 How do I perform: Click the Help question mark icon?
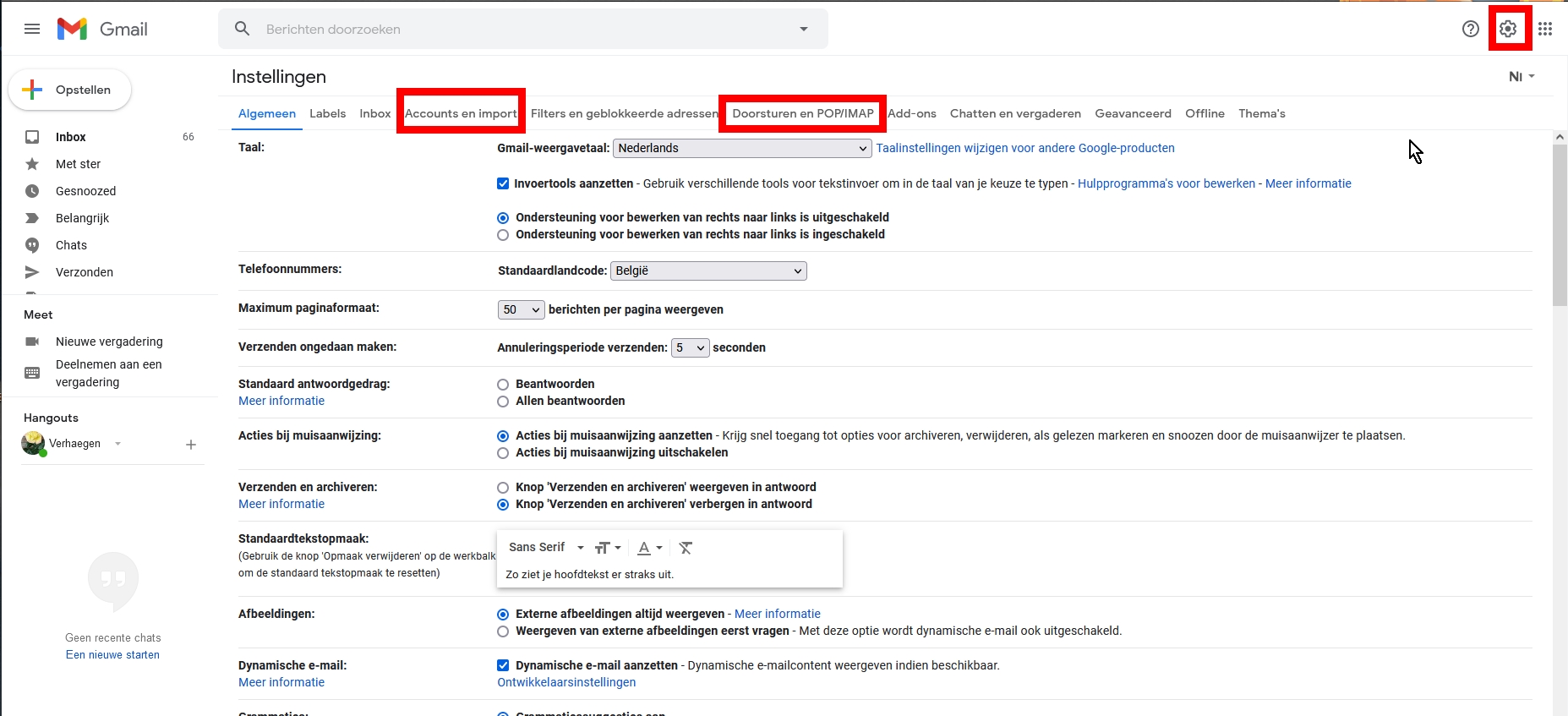pyautogui.click(x=1470, y=29)
